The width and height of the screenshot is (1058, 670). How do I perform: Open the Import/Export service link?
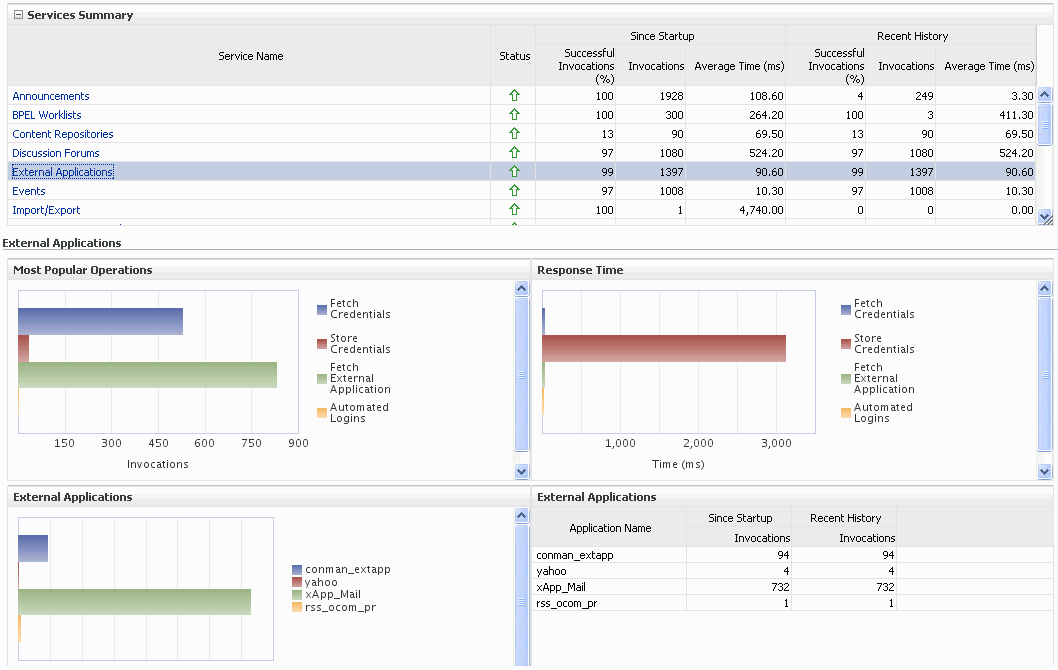click(x=46, y=210)
